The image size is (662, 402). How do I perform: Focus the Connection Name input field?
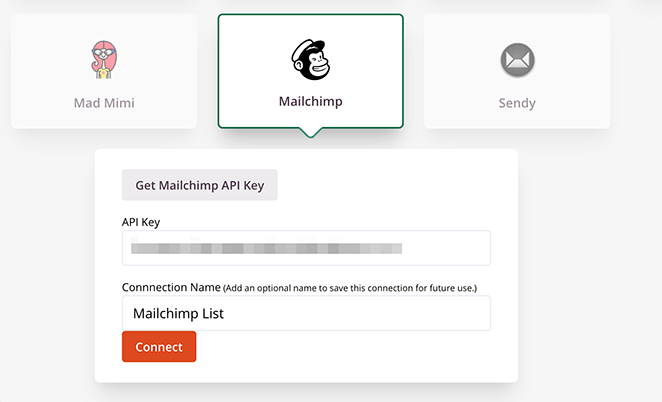[x=307, y=313]
